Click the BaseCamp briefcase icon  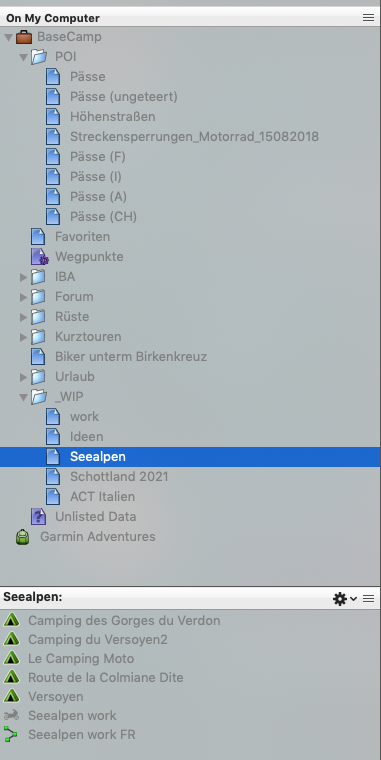pos(24,37)
